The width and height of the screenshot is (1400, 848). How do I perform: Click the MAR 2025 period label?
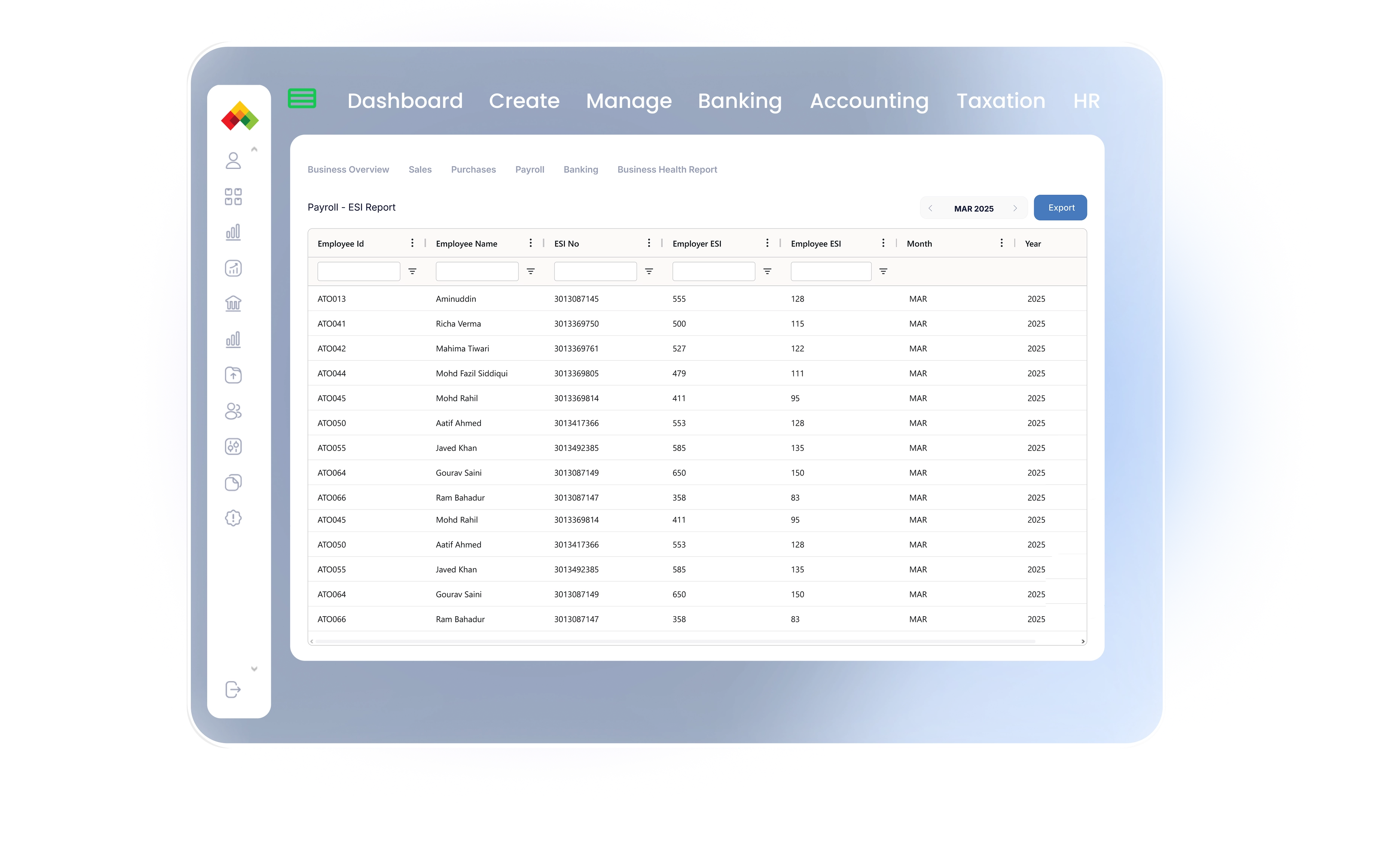click(973, 208)
